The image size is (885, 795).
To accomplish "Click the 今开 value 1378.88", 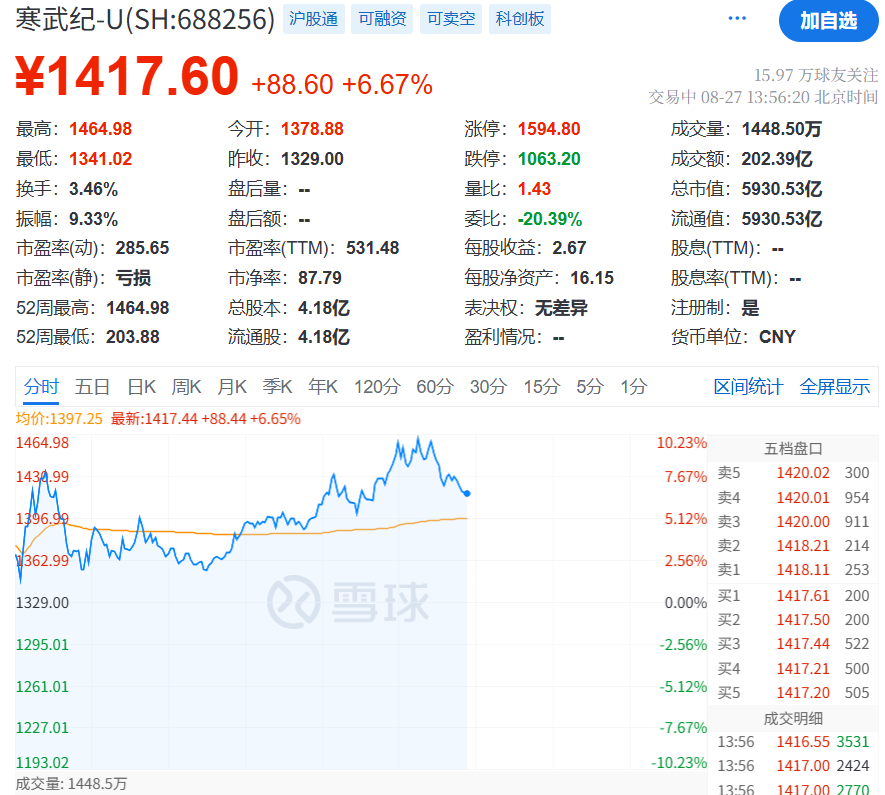I will (312, 129).
